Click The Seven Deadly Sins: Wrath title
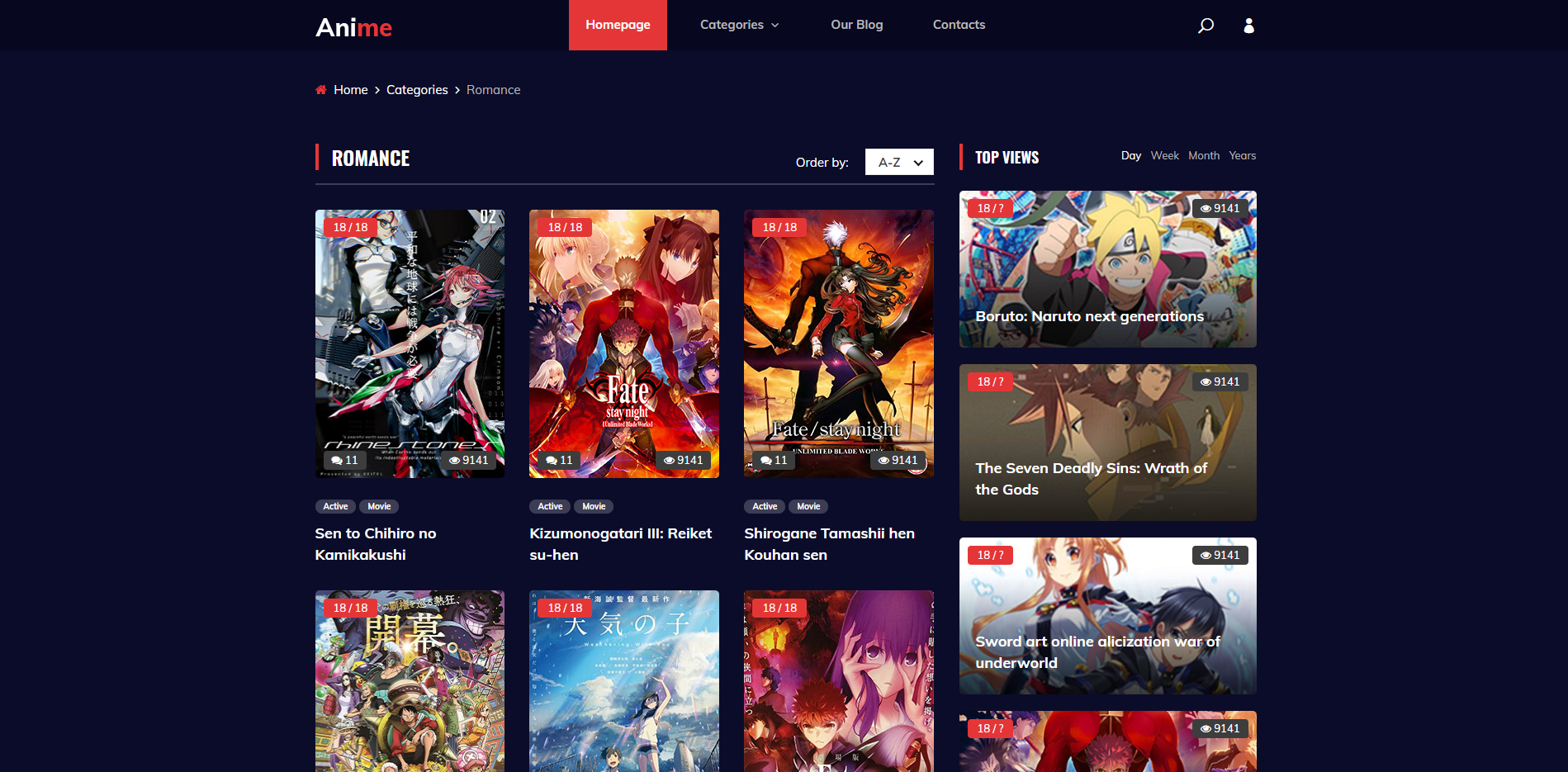Screen dimensions: 1568x772 click(x=1091, y=479)
